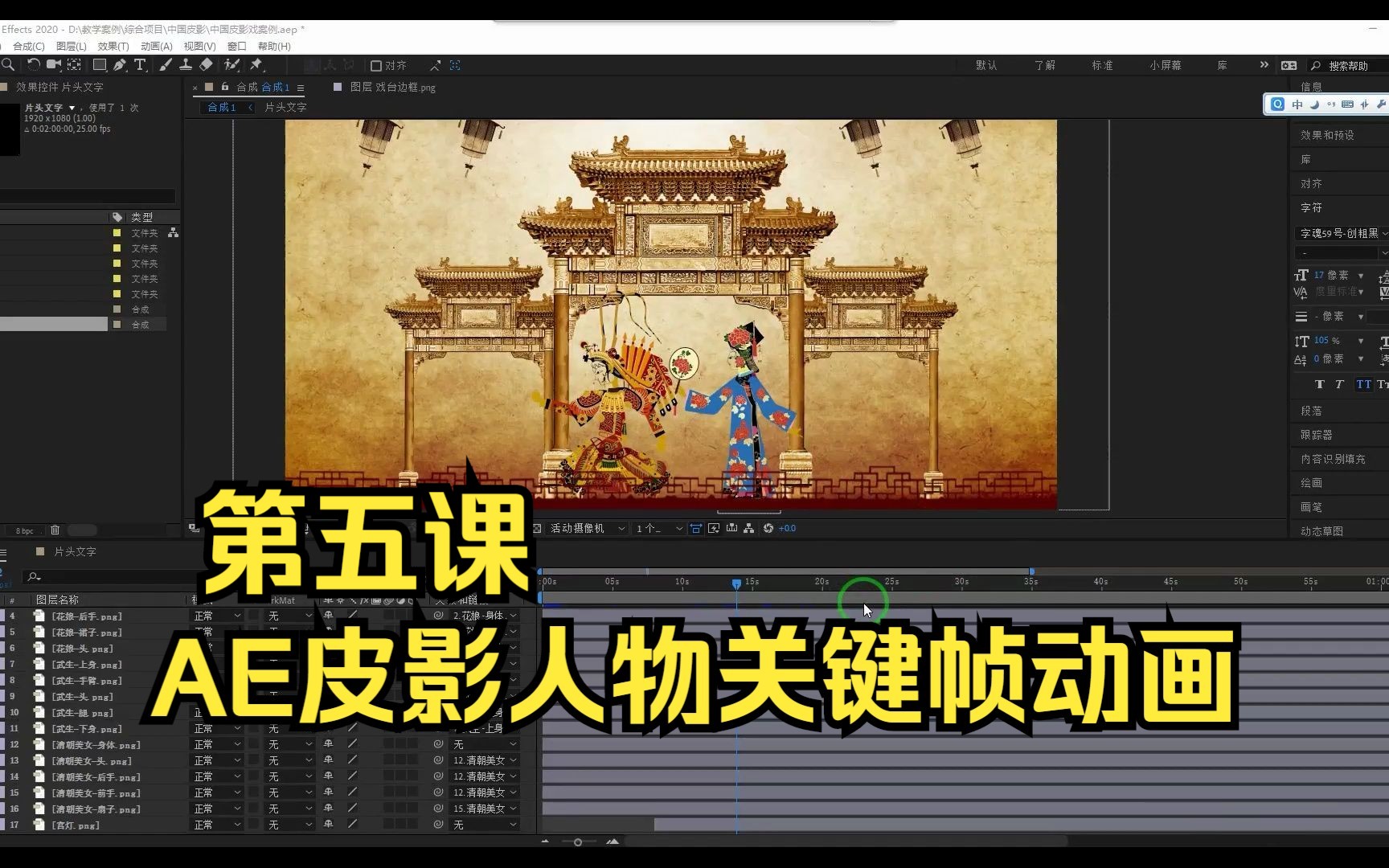Click the sync settings icon beside search help

[1289, 66]
